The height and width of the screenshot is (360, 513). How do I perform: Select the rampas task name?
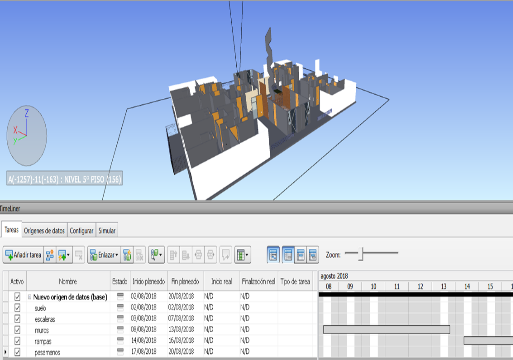click(x=43, y=341)
